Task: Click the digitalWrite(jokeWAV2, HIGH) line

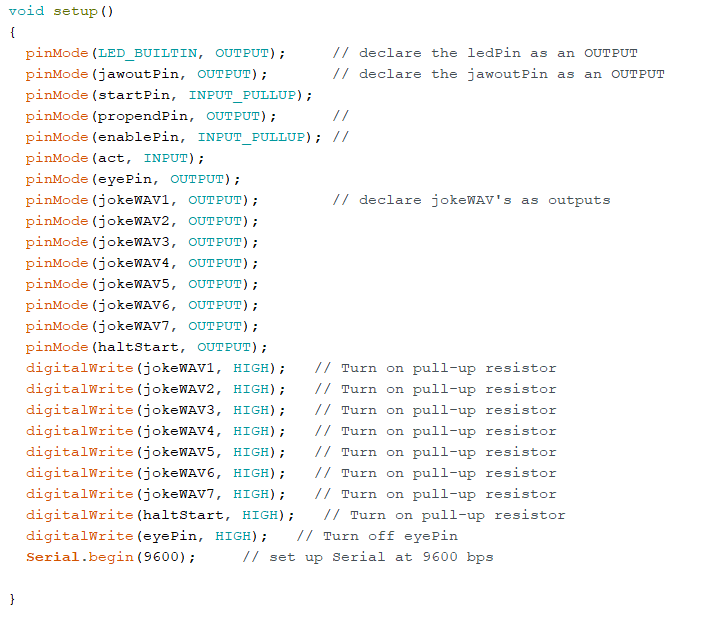Action: click(x=155, y=390)
